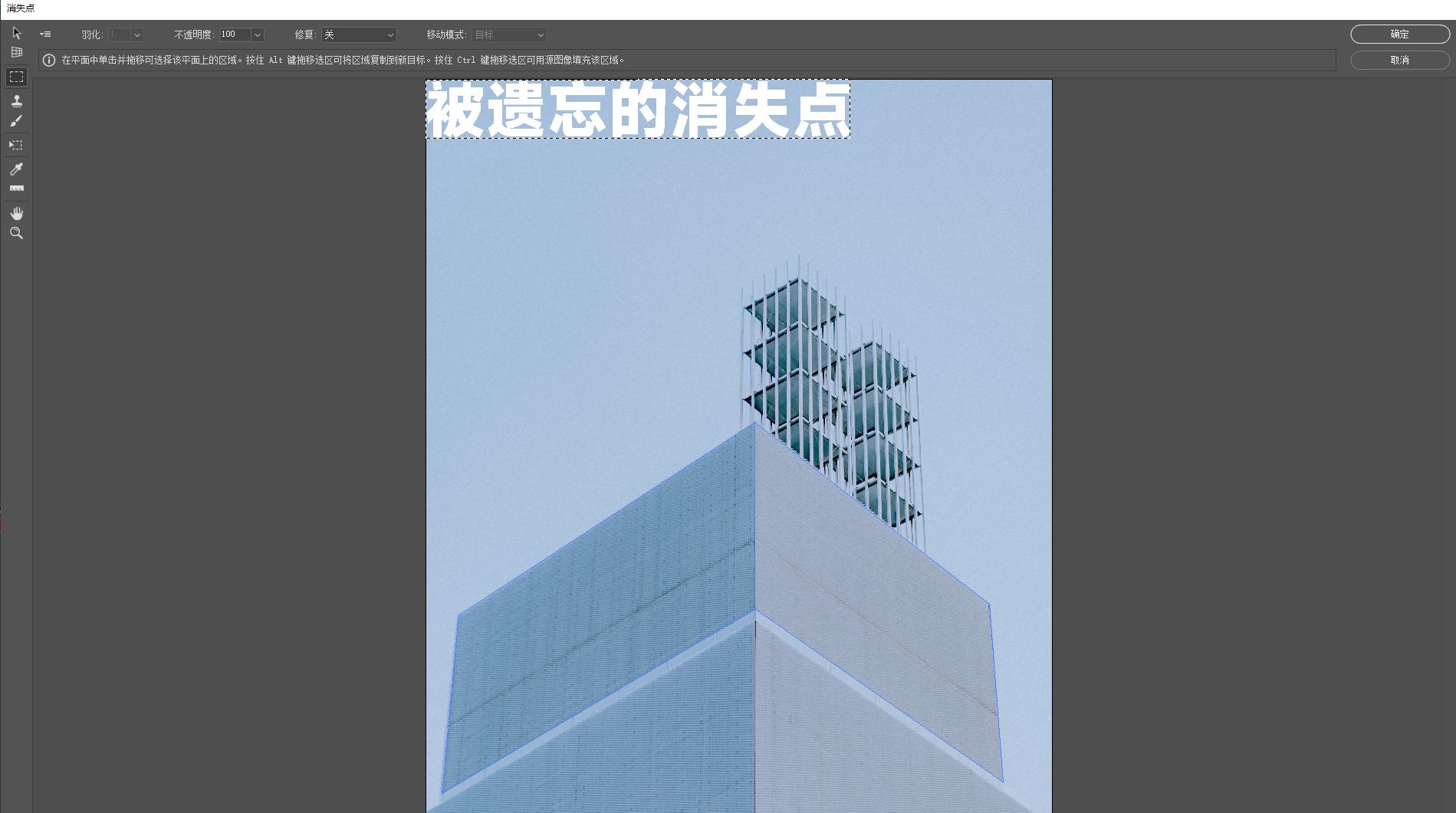1456x813 pixels.
Task: Select the Stamp tool
Action: (x=16, y=100)
